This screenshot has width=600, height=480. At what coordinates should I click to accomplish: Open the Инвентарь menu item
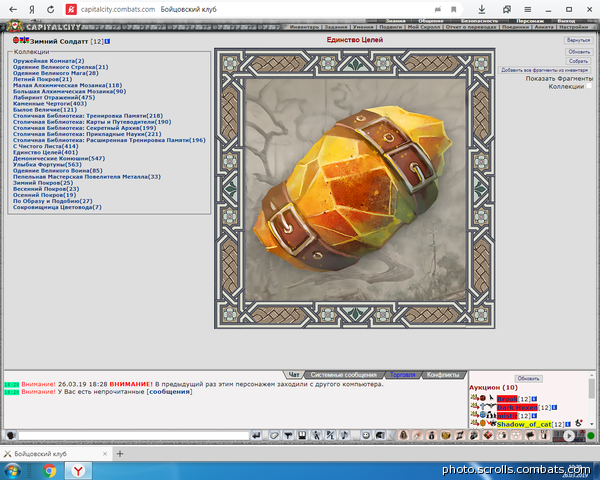(x=304, y=27)
